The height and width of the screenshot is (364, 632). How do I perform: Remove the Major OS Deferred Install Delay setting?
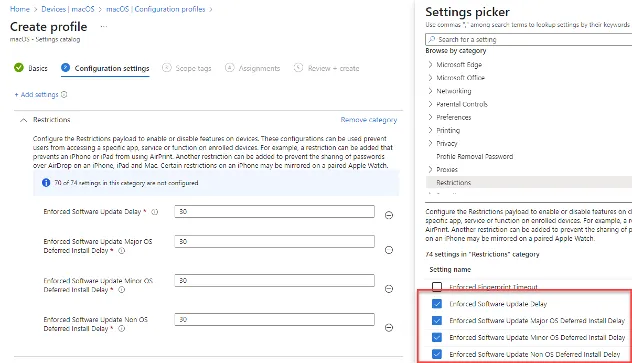point(389,250)
